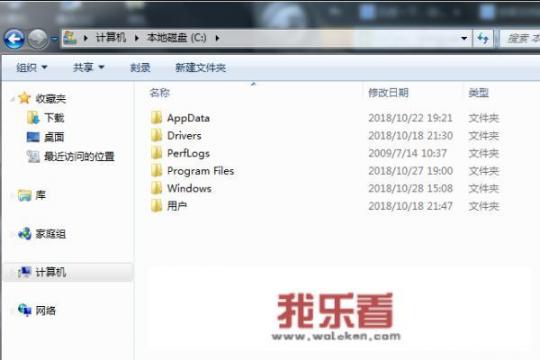Click the 下载 folder icon in sidebar
The image size is (540, 360).
tap(33, 118)
